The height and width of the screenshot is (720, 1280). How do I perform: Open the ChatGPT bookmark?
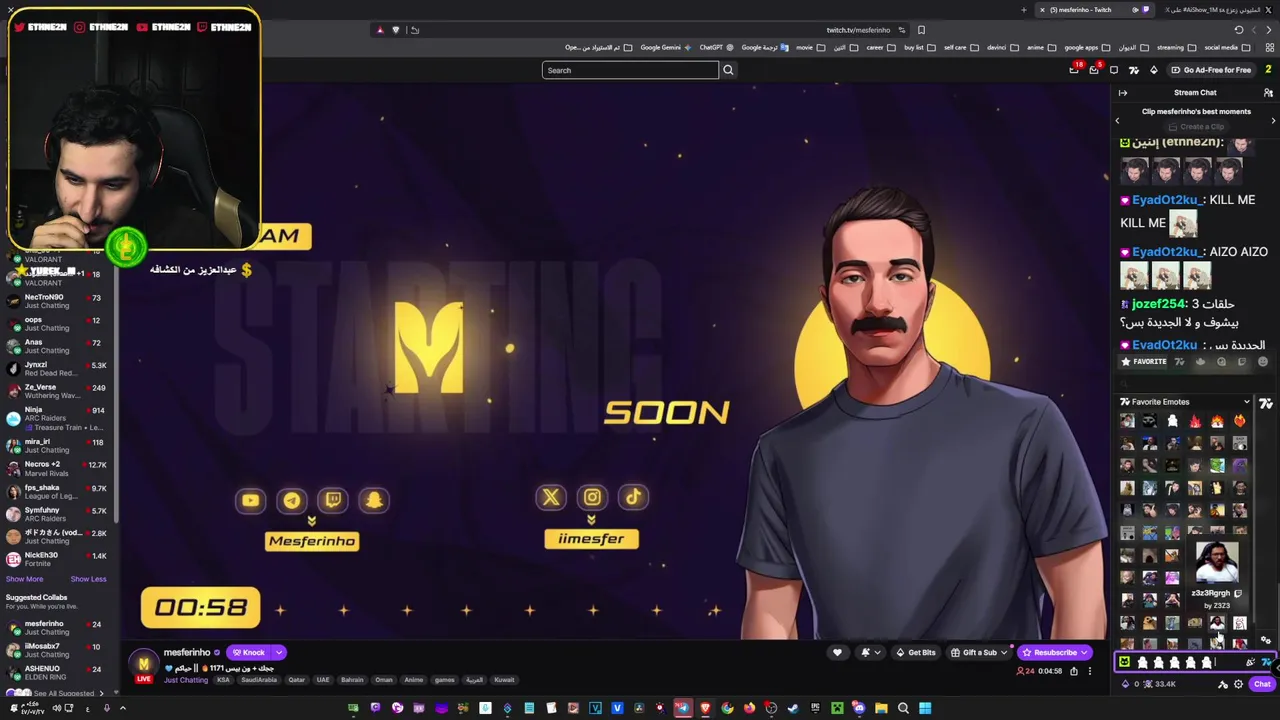pos(715,47)
